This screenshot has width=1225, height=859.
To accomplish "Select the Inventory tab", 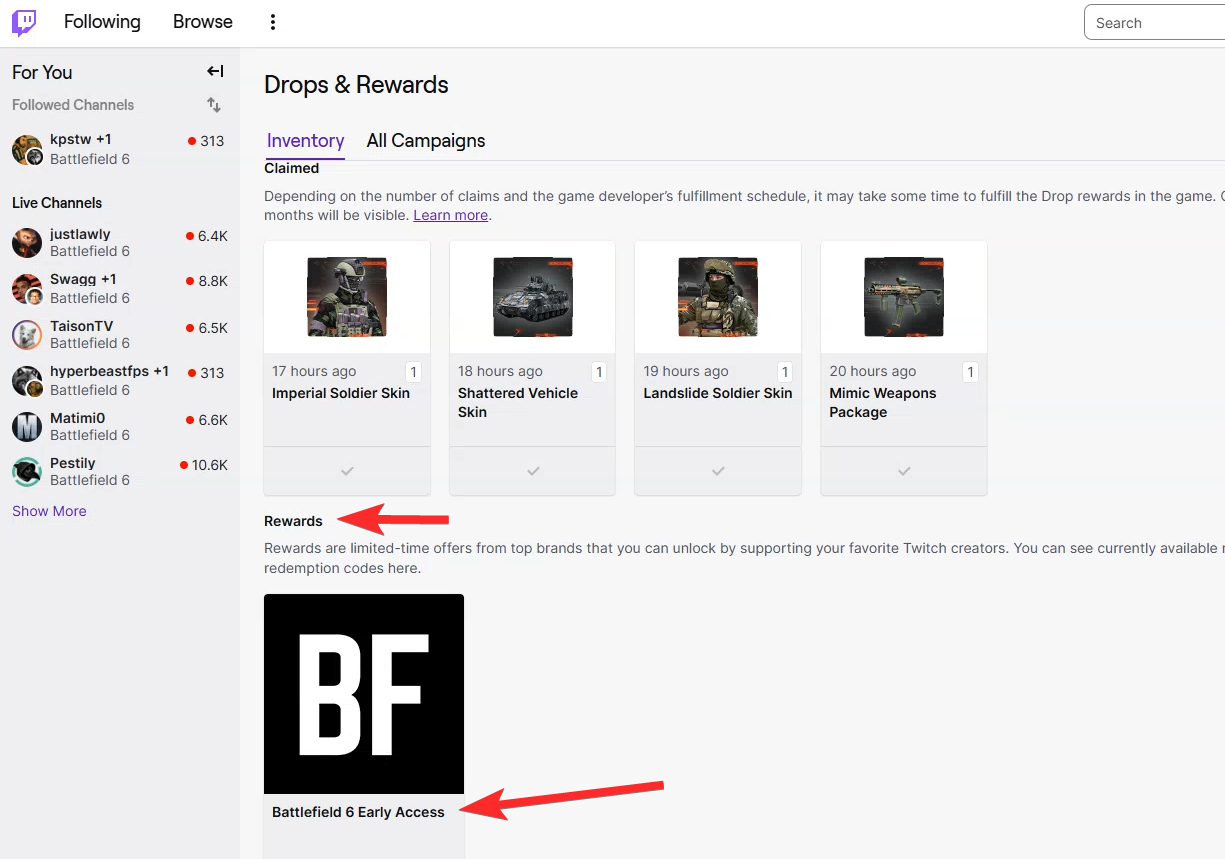I will click(306, 141).
